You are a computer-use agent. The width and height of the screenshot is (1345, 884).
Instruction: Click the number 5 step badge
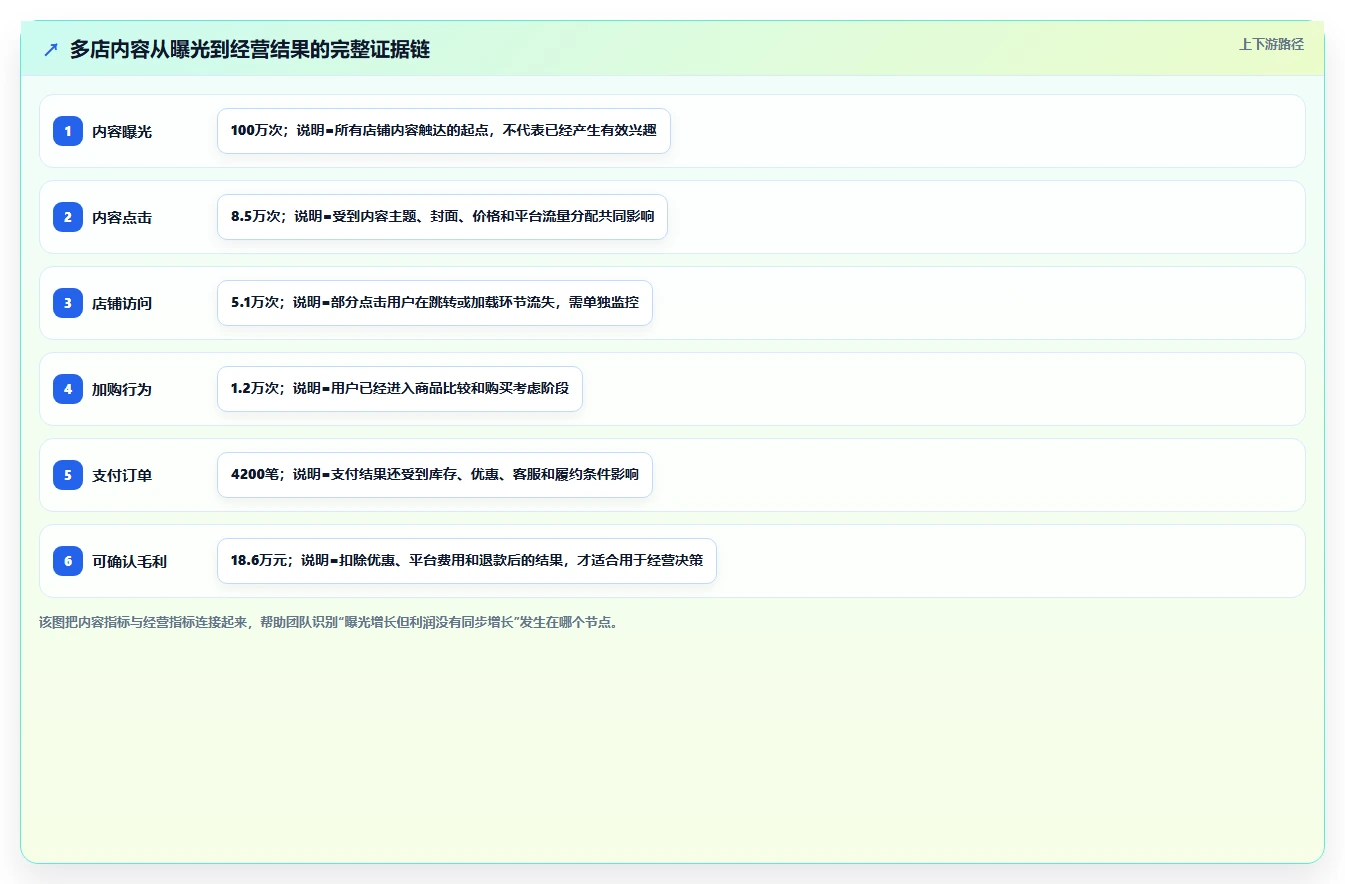click(68, 475)
